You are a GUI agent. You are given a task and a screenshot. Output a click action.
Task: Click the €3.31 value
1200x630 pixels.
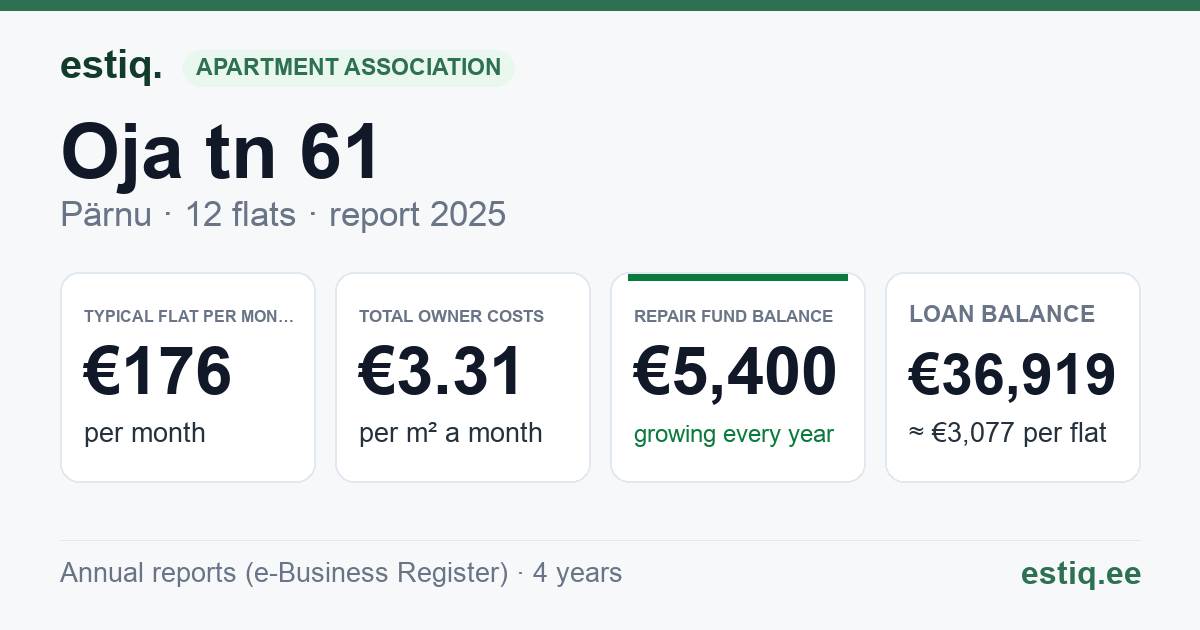click(441, 372)
